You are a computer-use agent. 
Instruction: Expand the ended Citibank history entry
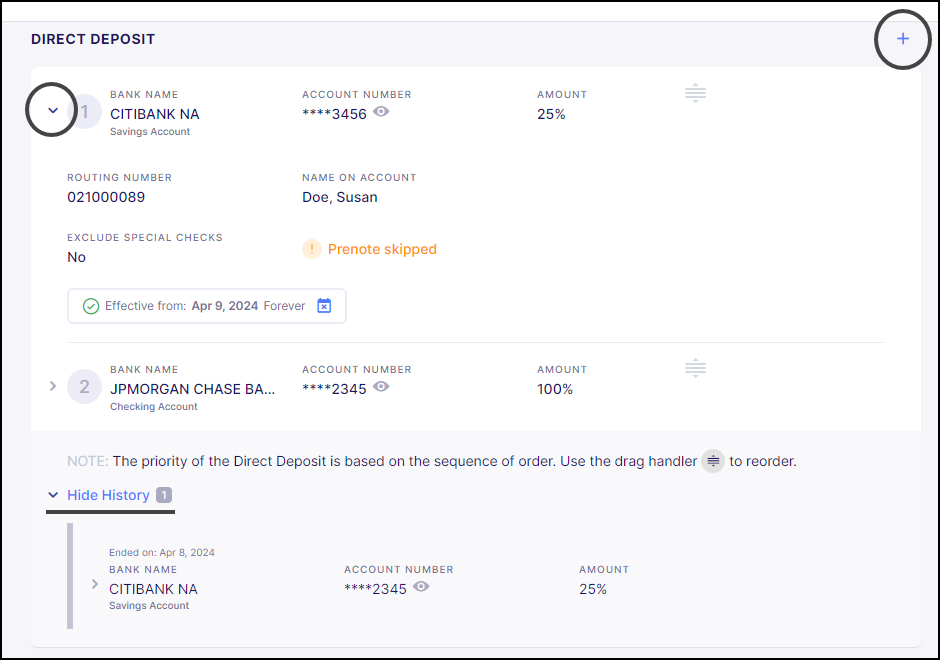pos(95,584)
